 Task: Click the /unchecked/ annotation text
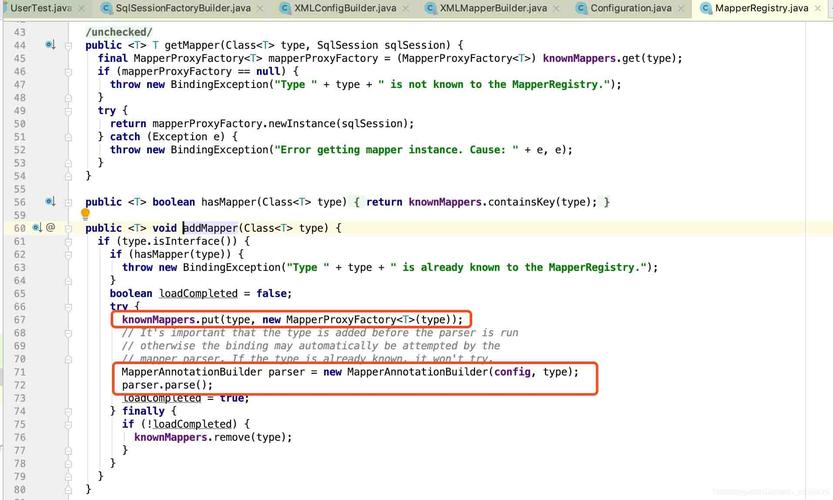tap(118, 32)
